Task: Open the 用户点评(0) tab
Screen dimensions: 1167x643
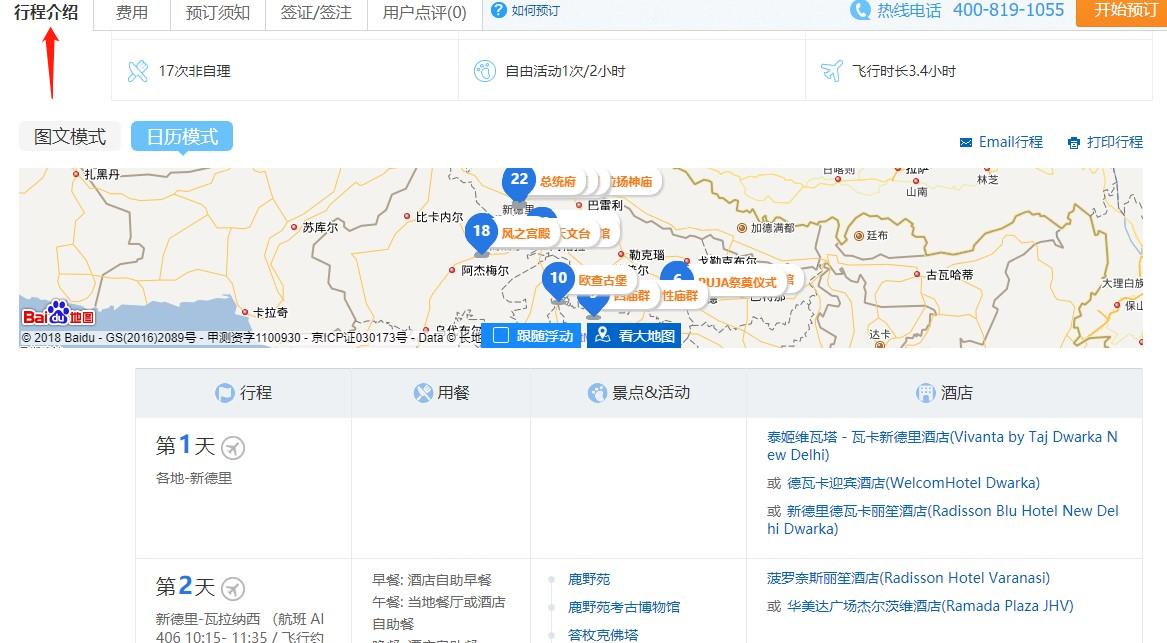Action: pos(417,14)
